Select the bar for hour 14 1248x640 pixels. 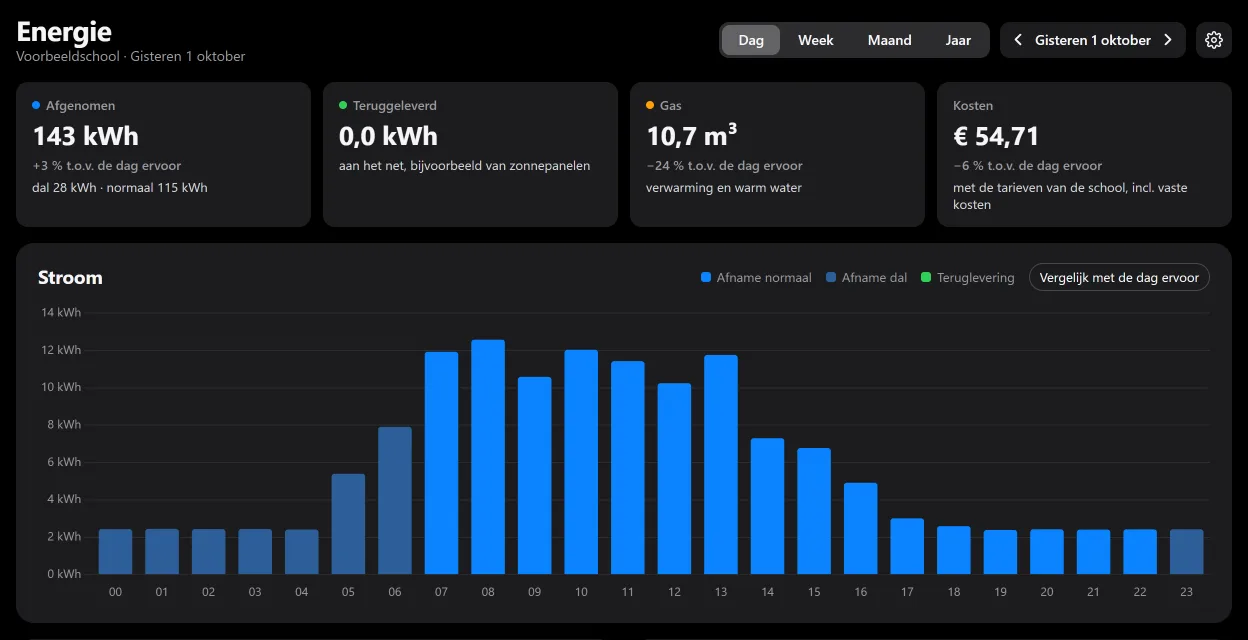pos(767,506)
